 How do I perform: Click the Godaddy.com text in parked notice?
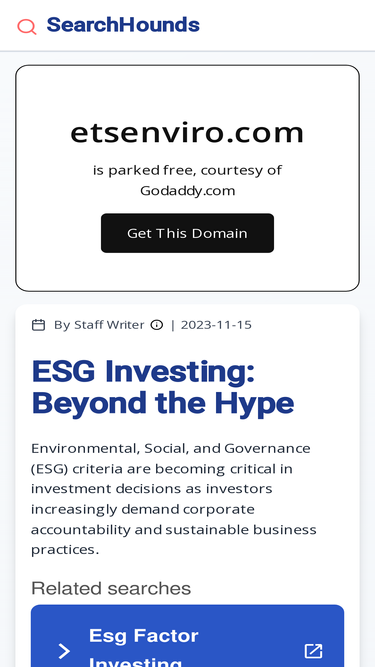[188, 191]
